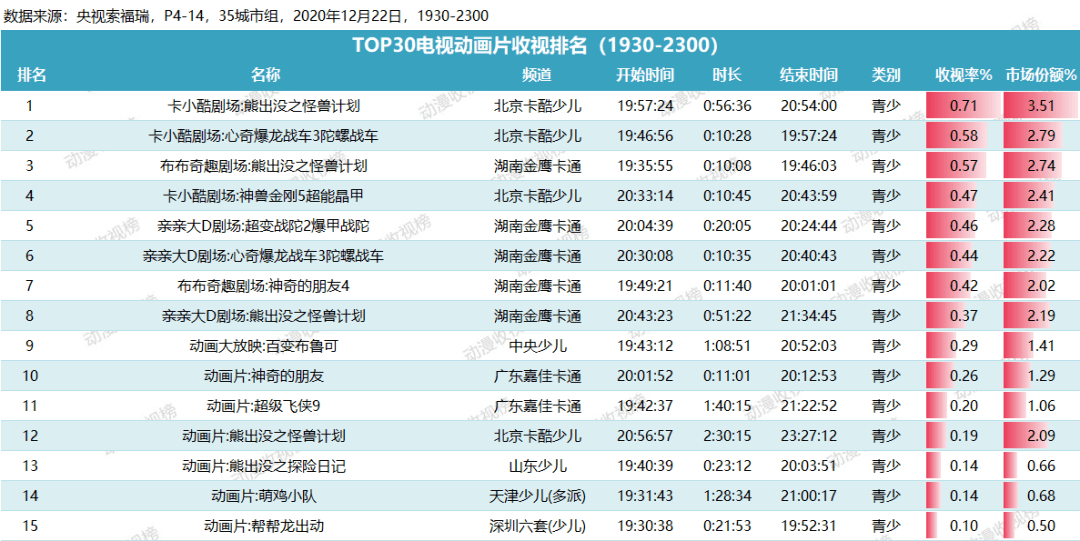Click start time 19:30:38
The image size is (1080, 541).
tap(645, 527)
